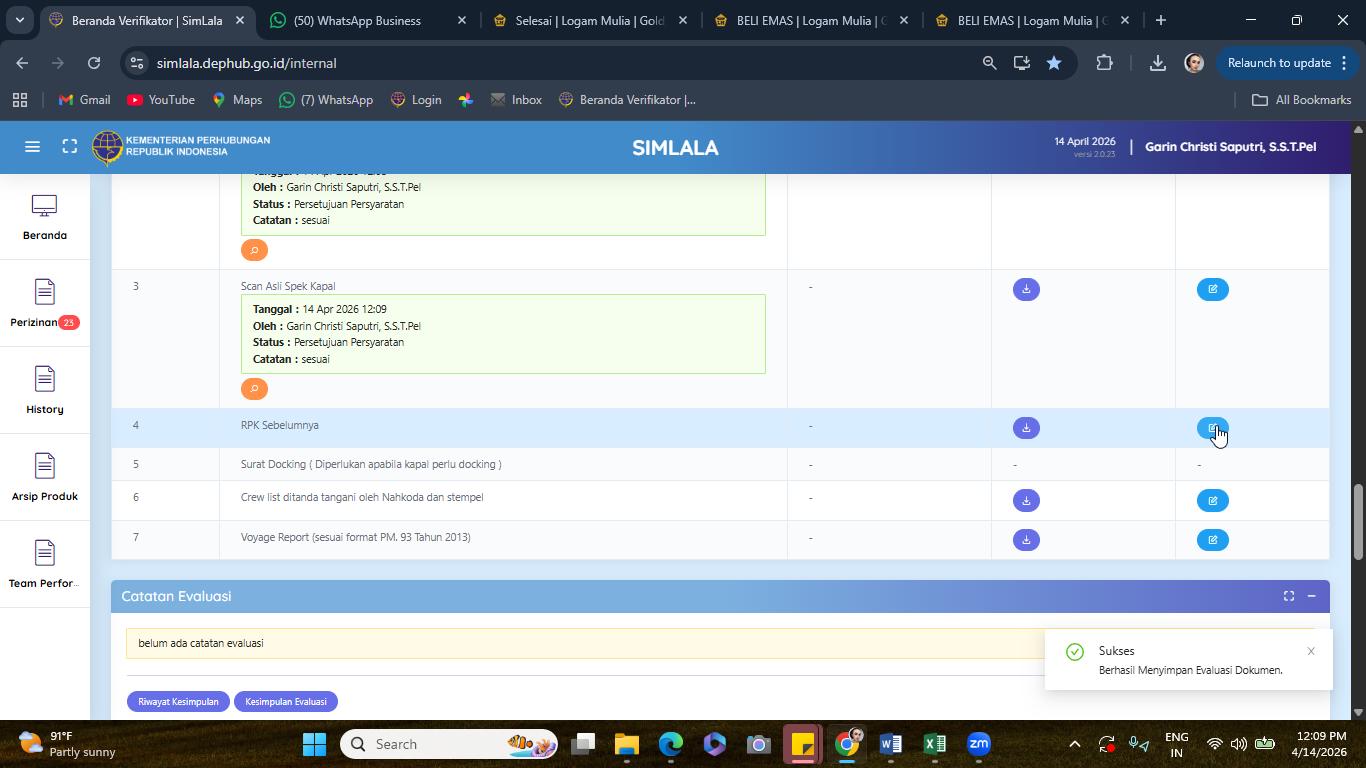Collapse the Catatan Evaluasi panel
Viewport: 1366px width, 768px height.
click(1311, 596)
